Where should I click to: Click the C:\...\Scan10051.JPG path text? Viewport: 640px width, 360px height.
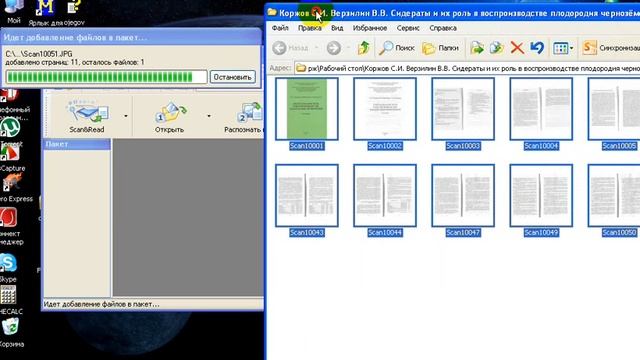click(39, 54)
